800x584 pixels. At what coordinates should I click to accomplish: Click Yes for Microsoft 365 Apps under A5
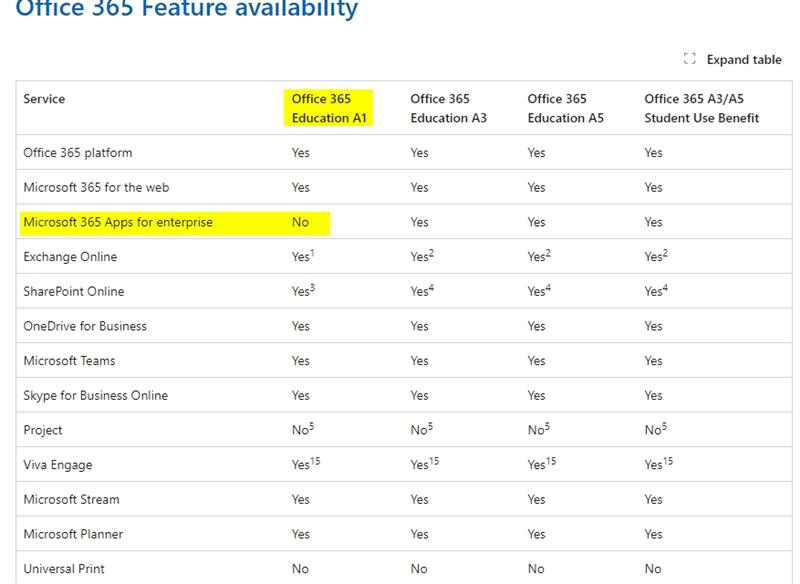[x=536, y=222]
